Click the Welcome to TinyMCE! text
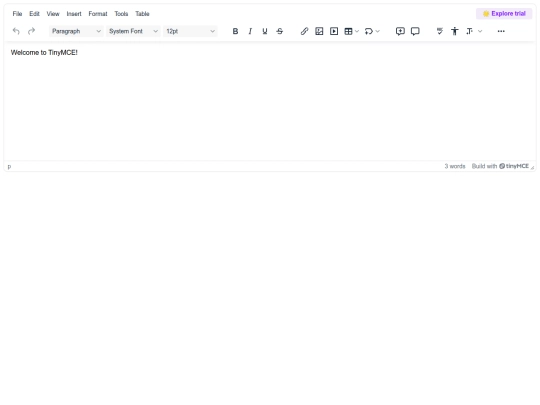The height and width of the screenshot is (405, 540). coord(44,52)
